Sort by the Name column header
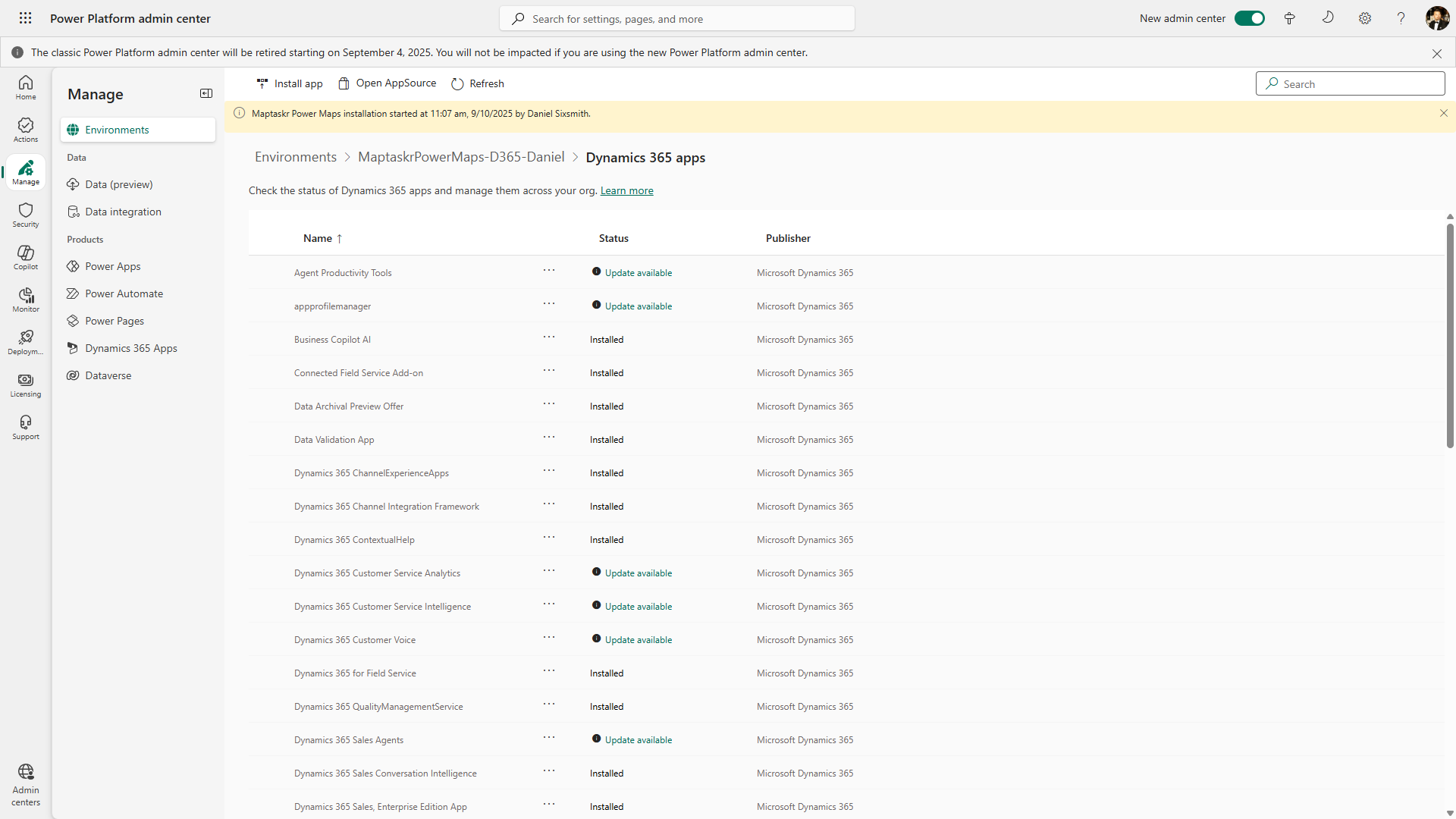1456x819 pixels. click(318, 238)
